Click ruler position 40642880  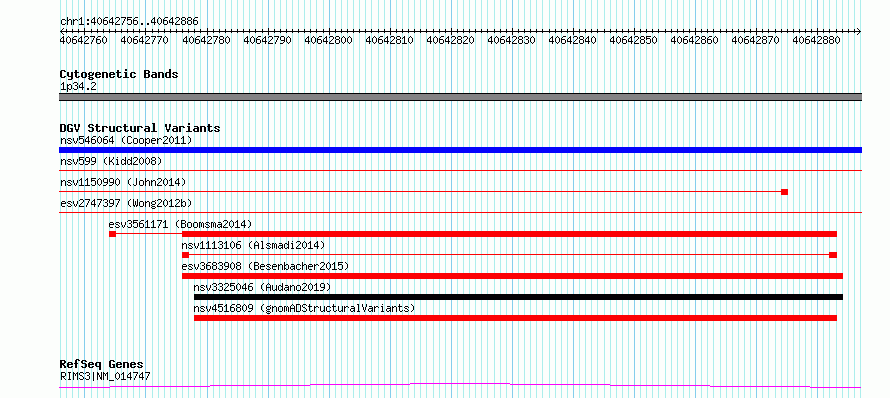816,40
